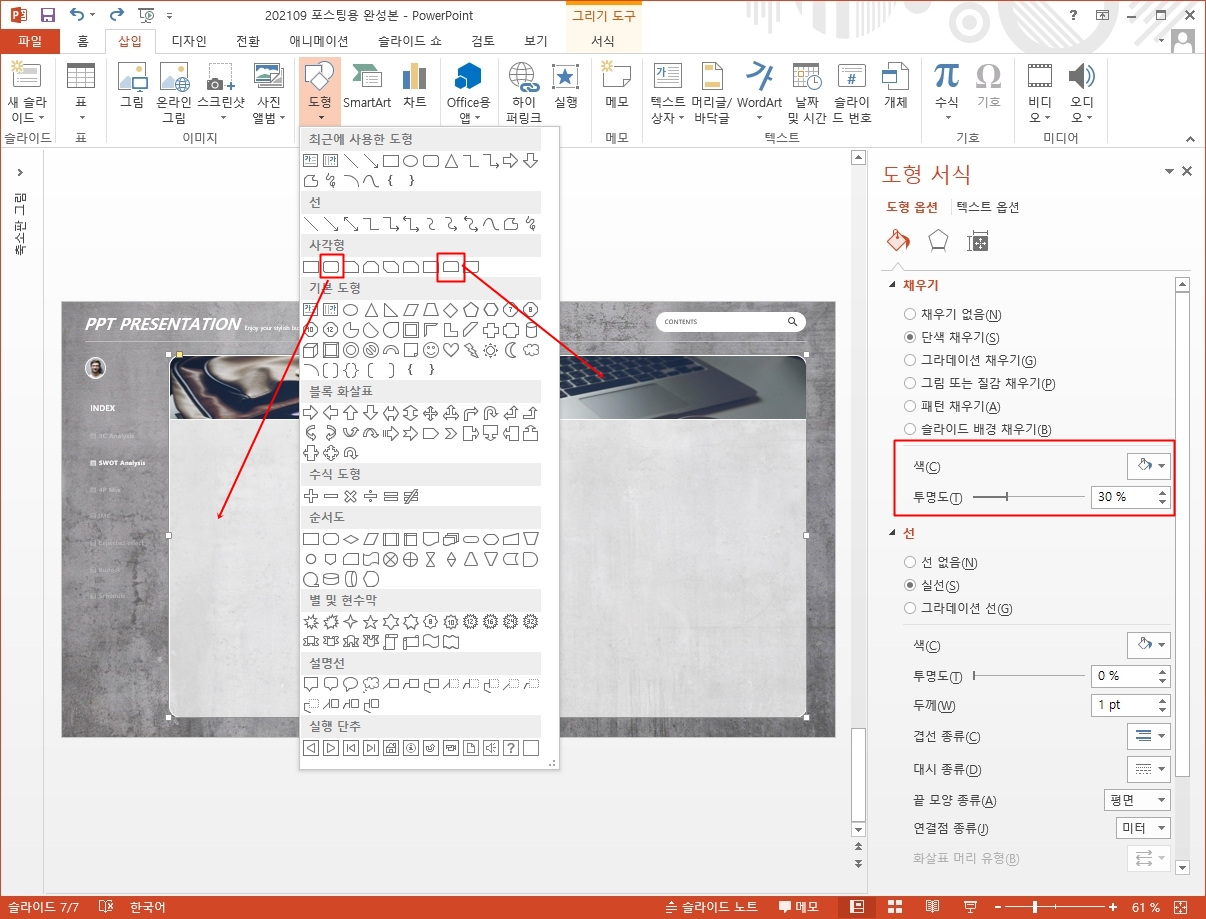Select the division sign equation shape
The width and height of the screenshot is (1206, 919).
click(370, 496)
